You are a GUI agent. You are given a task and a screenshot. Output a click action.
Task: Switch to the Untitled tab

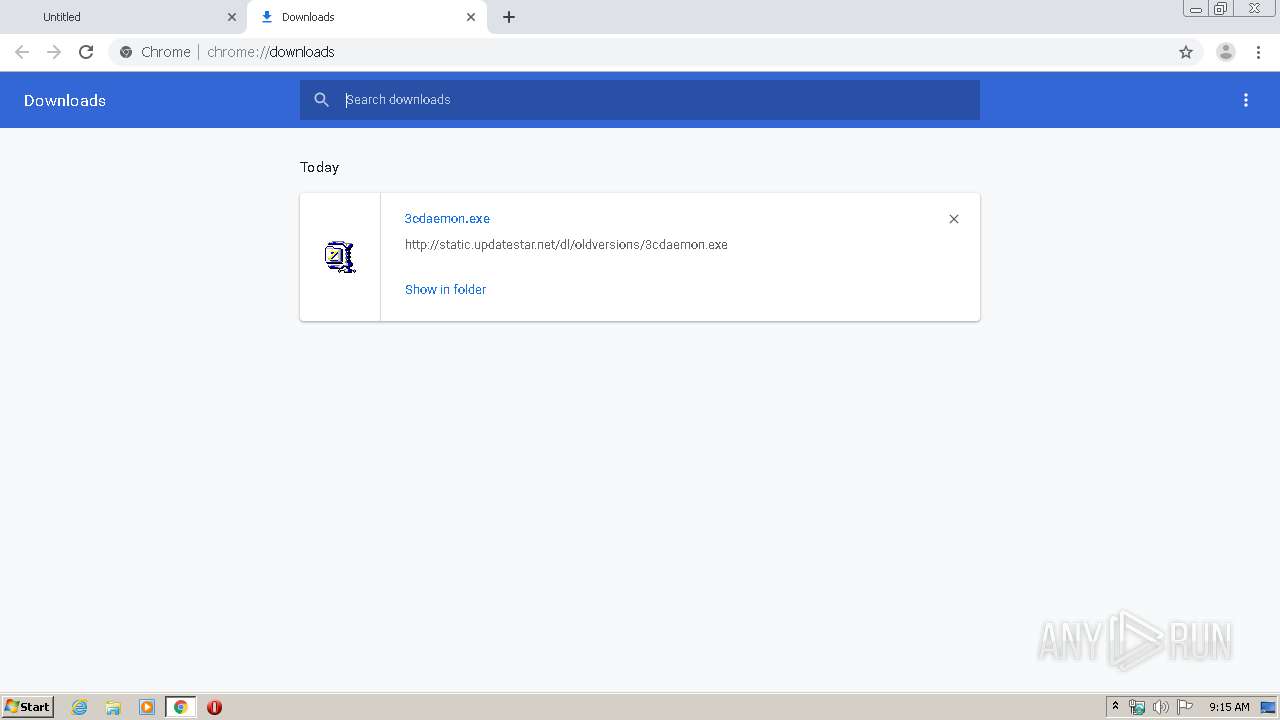point(125,17)
